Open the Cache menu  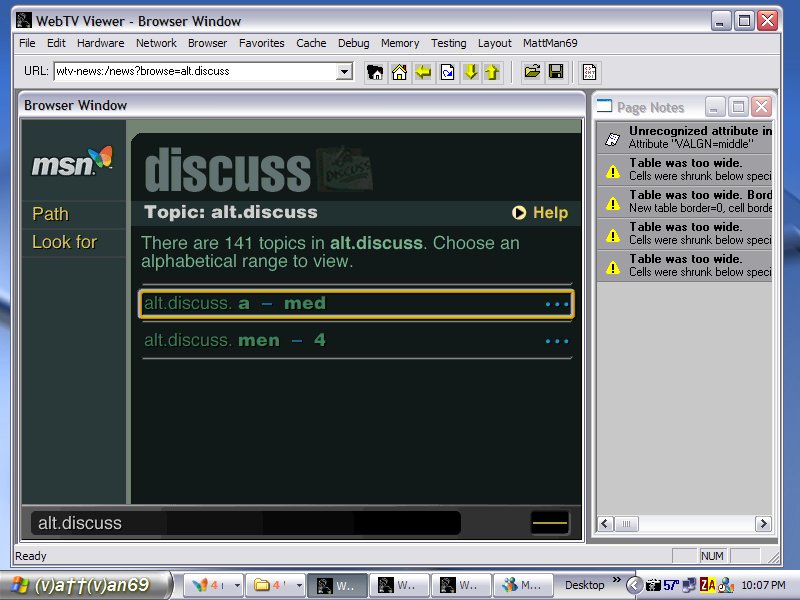[x=311, y=43]
